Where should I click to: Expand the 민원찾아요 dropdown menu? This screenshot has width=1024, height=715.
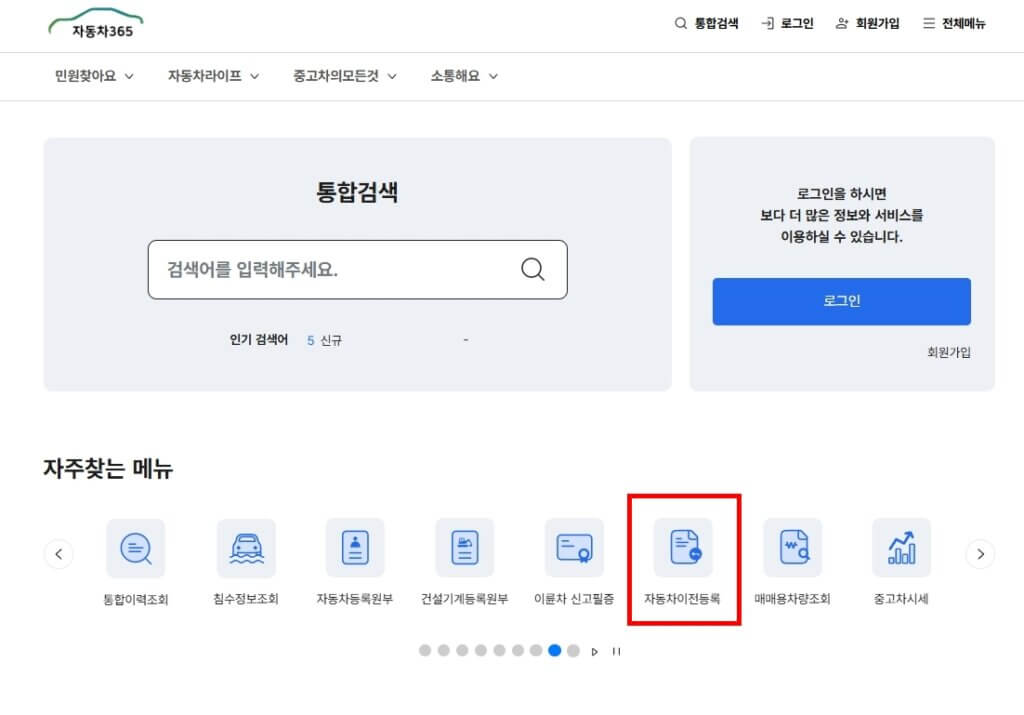pos(94,76)
